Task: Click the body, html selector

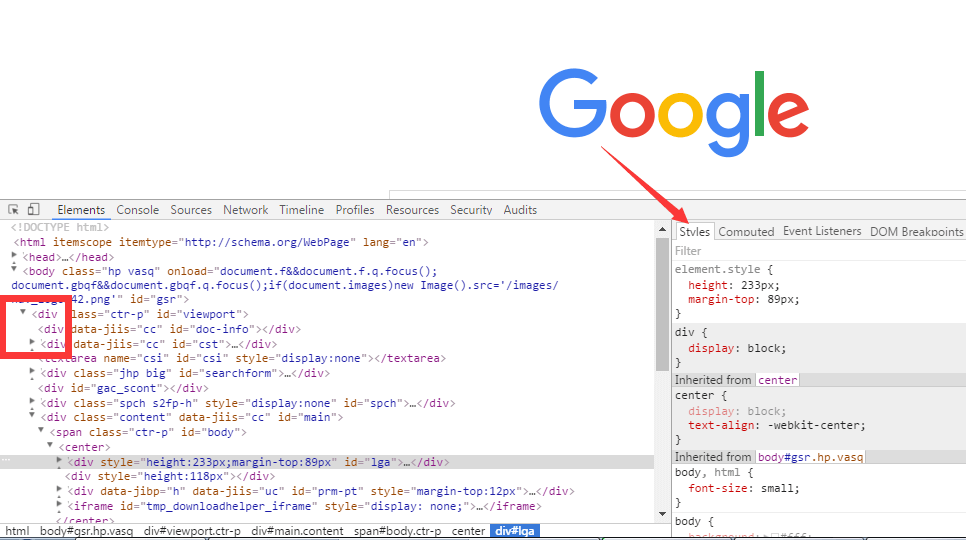Action: tap(707, 472)
